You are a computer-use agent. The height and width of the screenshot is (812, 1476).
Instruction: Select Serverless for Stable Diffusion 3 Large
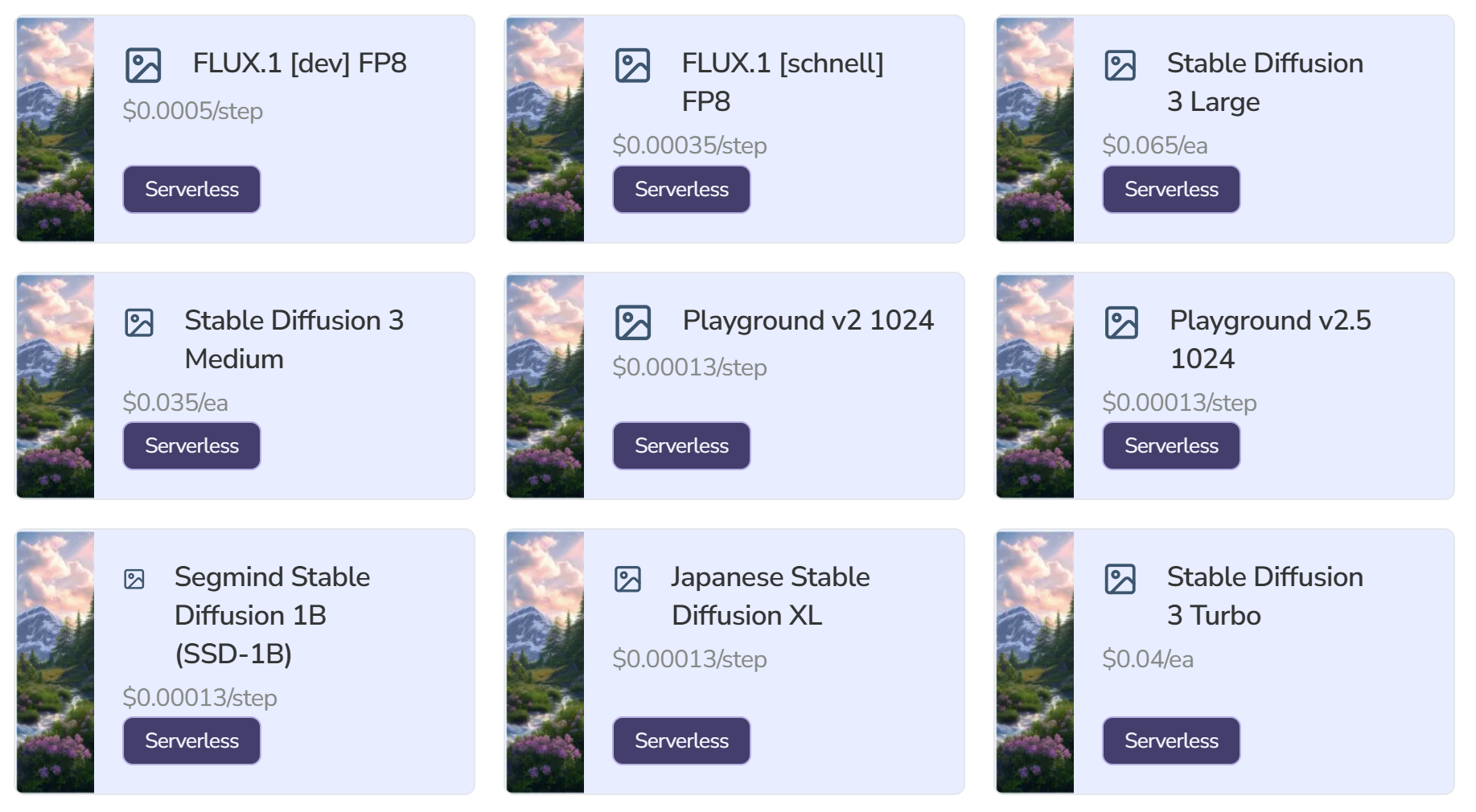(x=1170, y=190)
